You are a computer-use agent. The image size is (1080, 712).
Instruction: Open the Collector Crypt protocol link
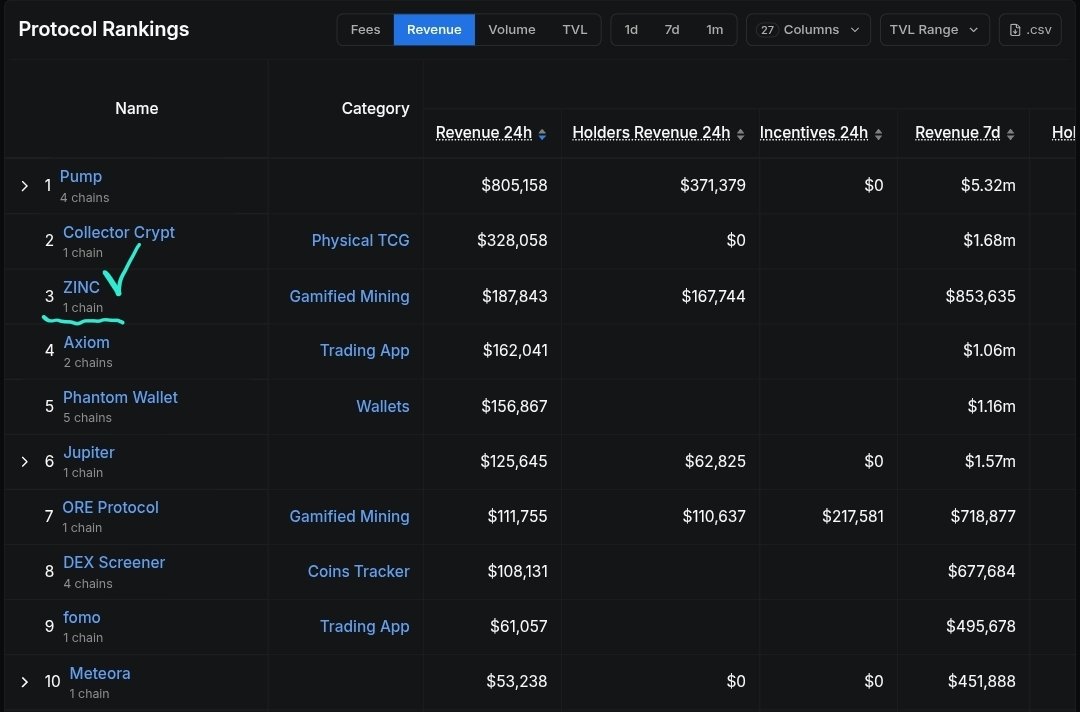(x=118, y=232)
